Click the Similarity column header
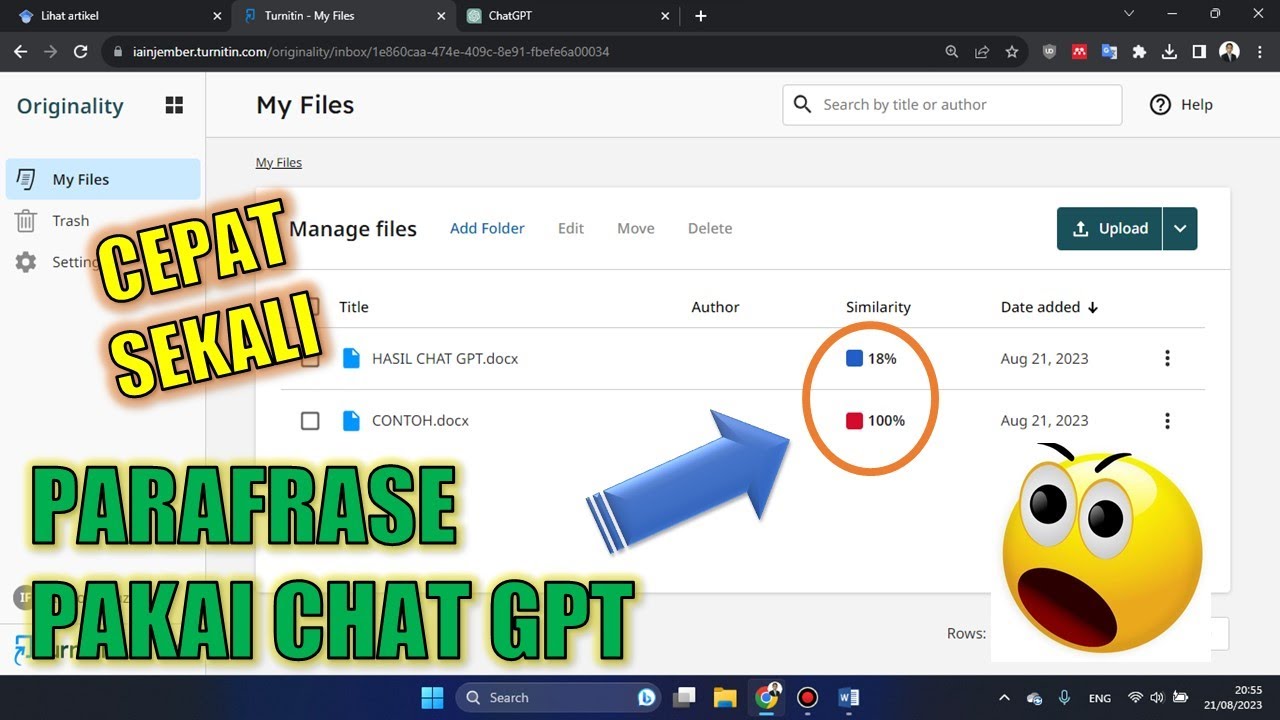The image size is (1280, 720). coord(878,307)
